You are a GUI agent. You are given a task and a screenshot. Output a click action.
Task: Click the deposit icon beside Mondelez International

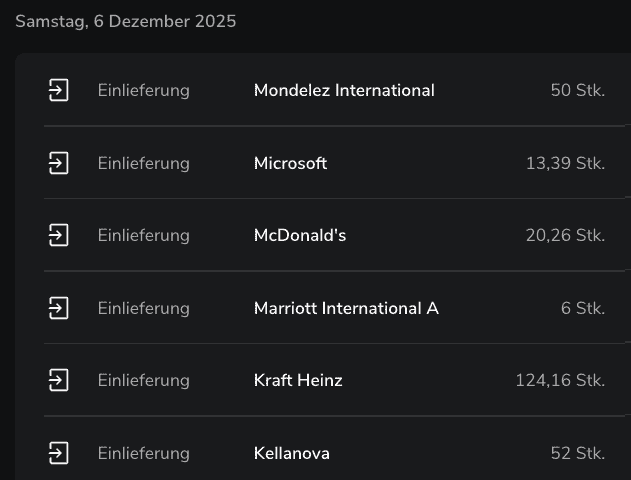tap(59, 90)
